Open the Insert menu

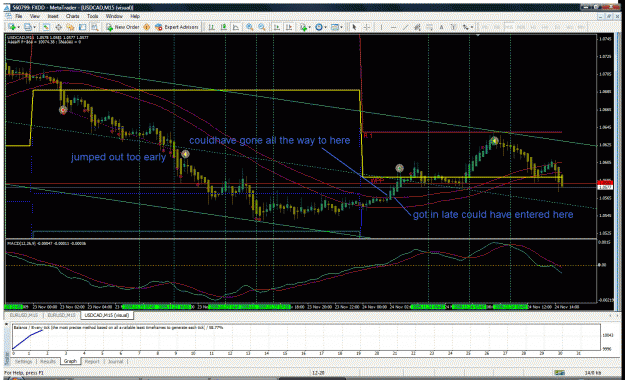[x=53, y=16]
